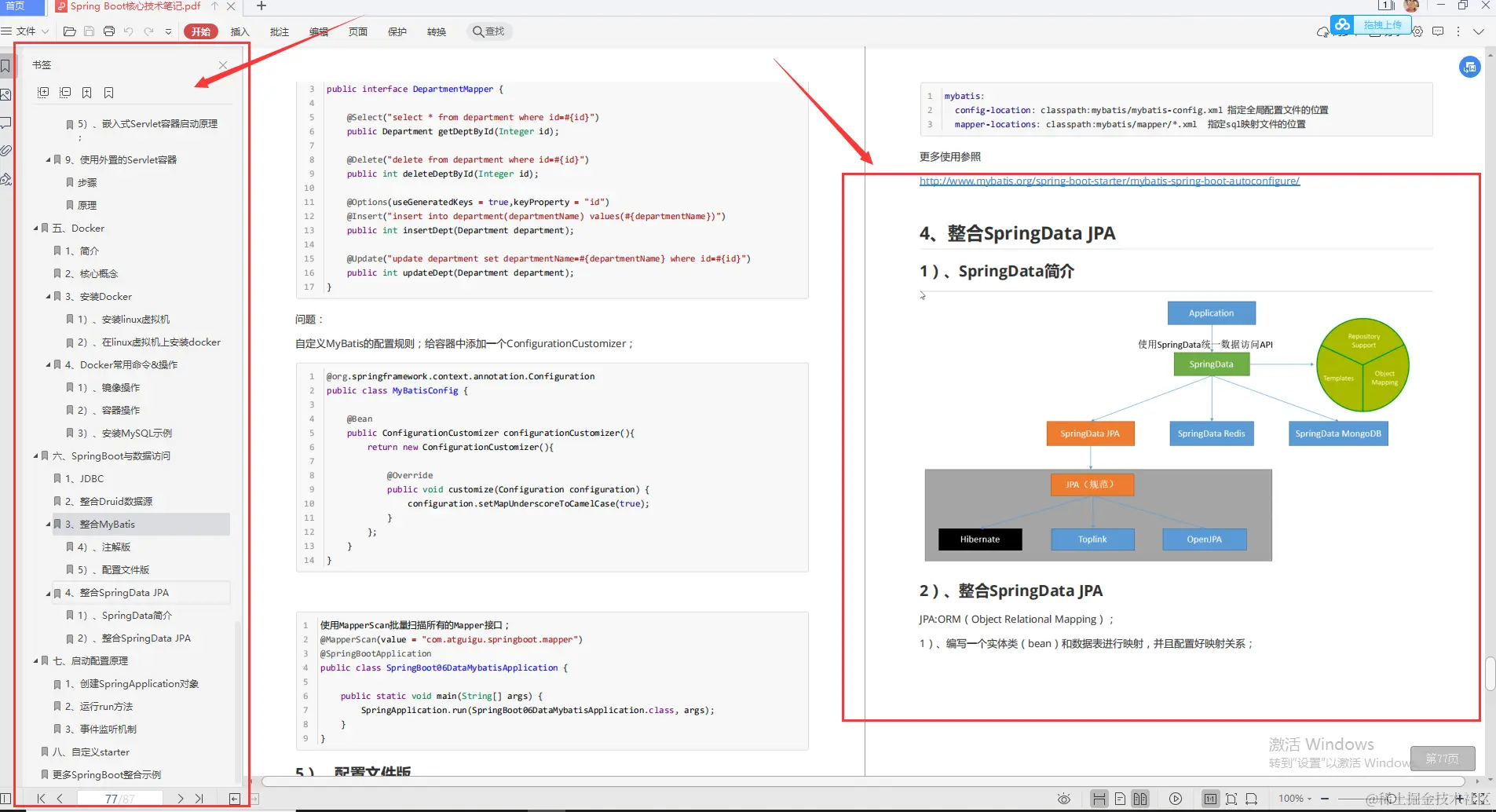The image size is (1496, 812).
Task: Click the print icon
Action: [109, 31]
